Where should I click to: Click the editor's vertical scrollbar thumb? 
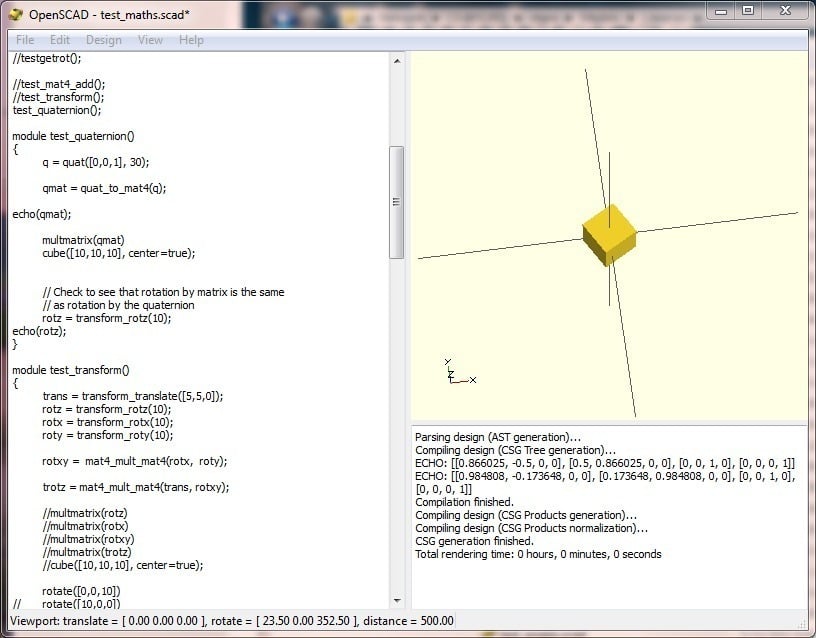(396, 202)
